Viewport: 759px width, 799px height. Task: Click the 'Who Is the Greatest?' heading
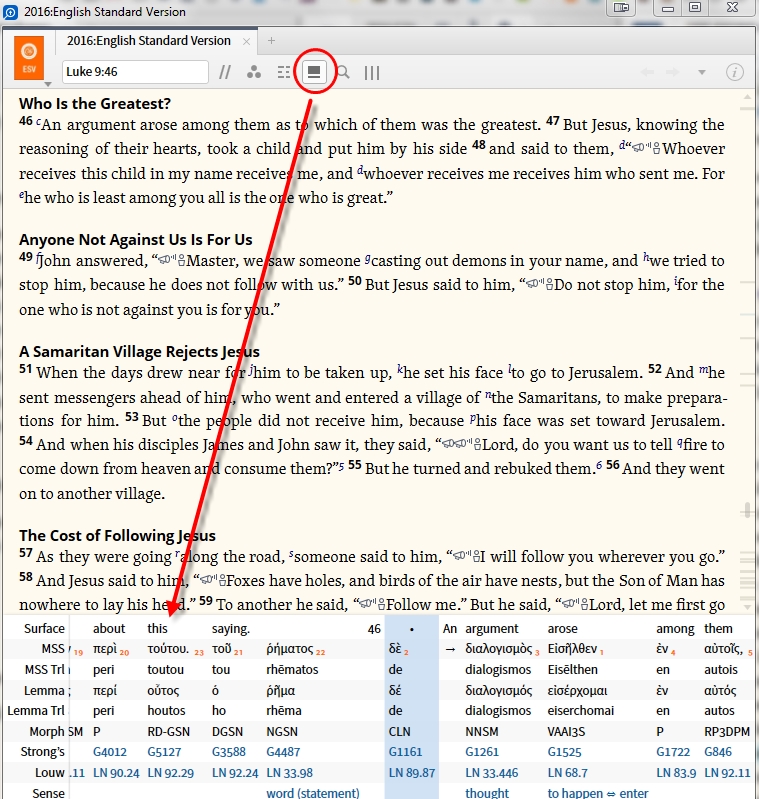pos(95,103)
